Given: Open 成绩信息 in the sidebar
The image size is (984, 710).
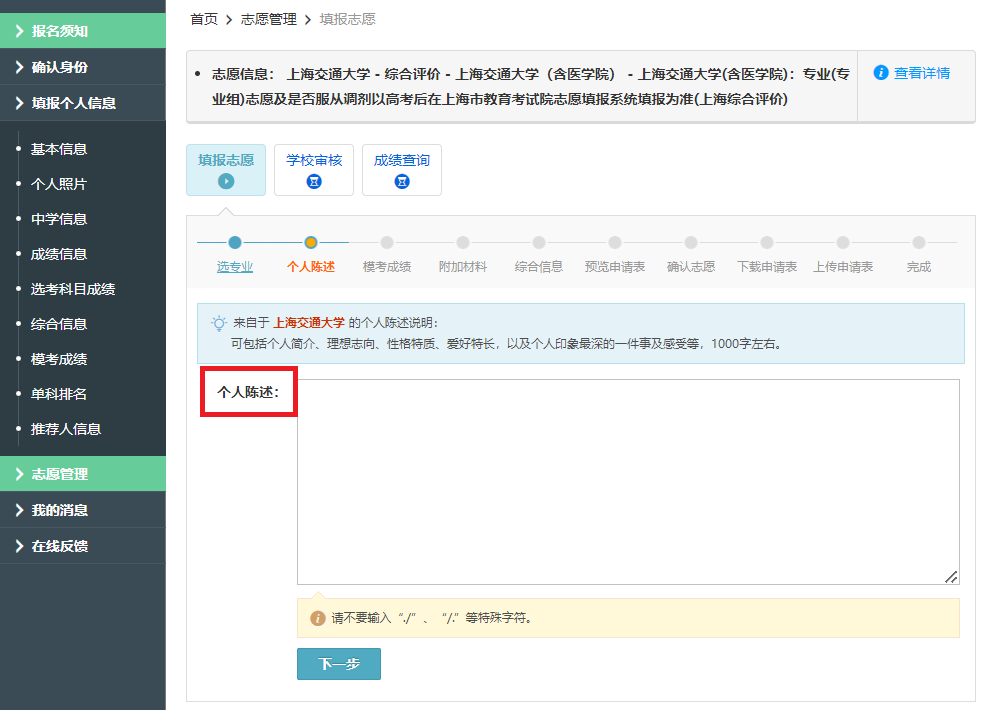Looking at the screenshot, I should (59, 254).
